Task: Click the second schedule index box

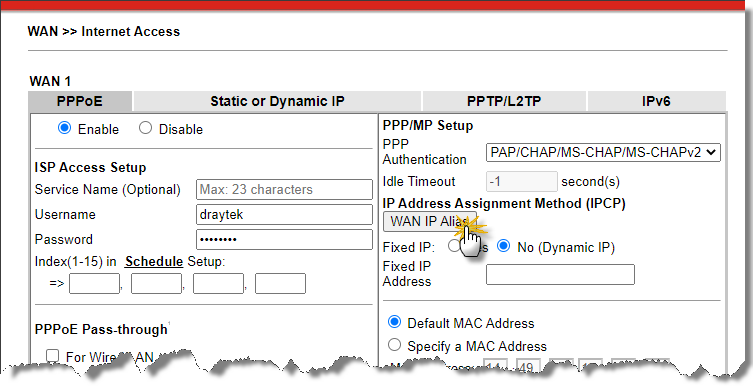Action: point(156,283)
